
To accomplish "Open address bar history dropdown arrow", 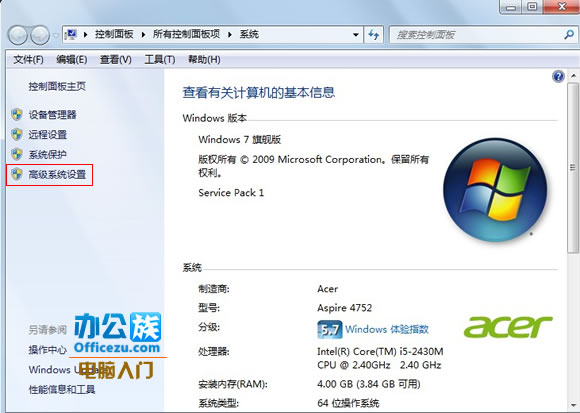I will coord(356,35).
